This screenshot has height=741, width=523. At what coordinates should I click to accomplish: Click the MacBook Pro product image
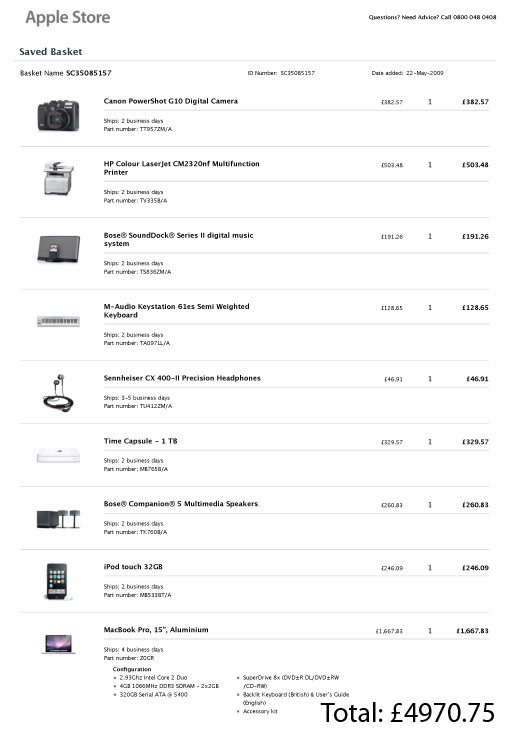(x=59, y=644)
